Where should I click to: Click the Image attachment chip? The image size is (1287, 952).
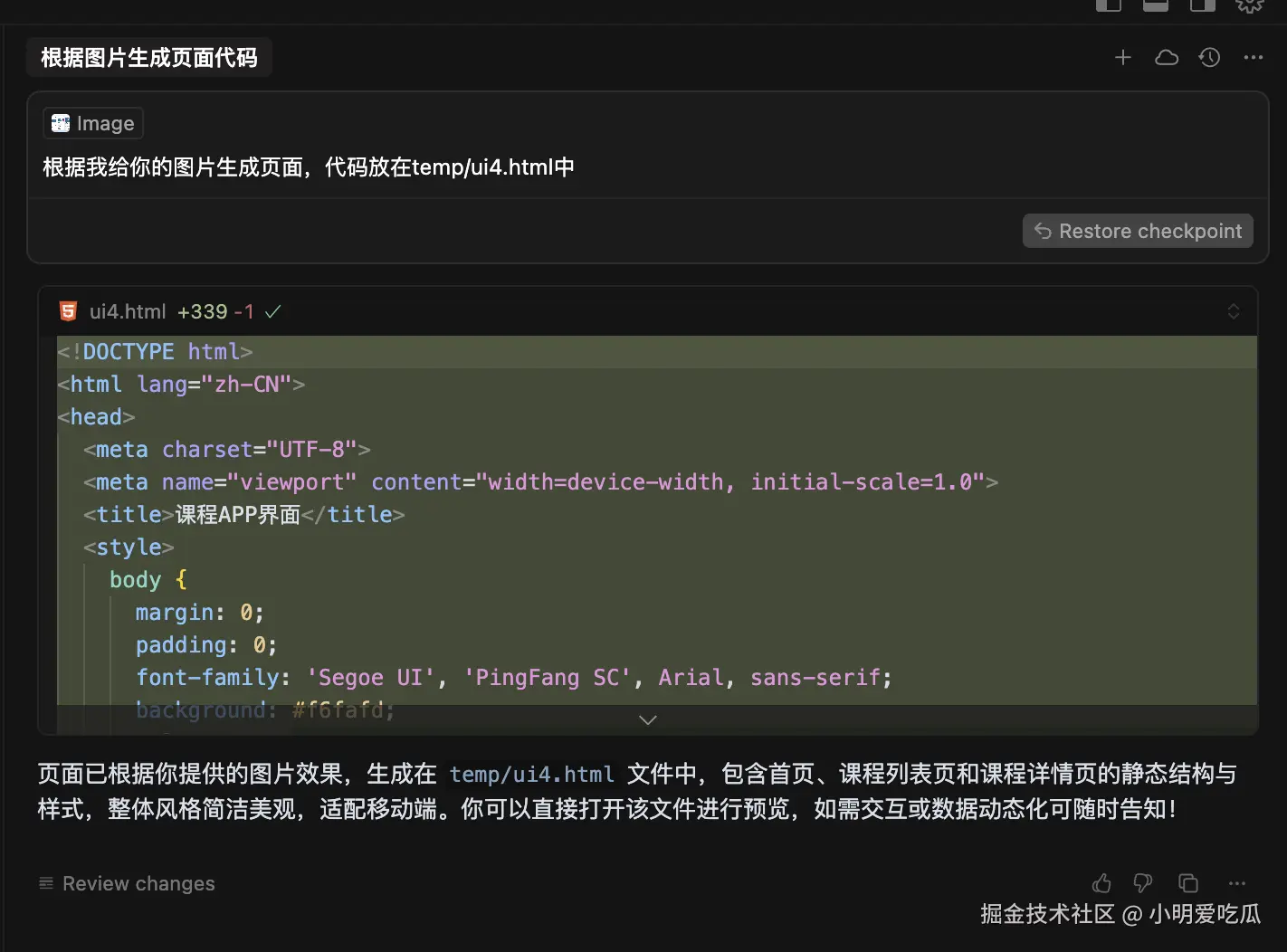tap(93, 123)
